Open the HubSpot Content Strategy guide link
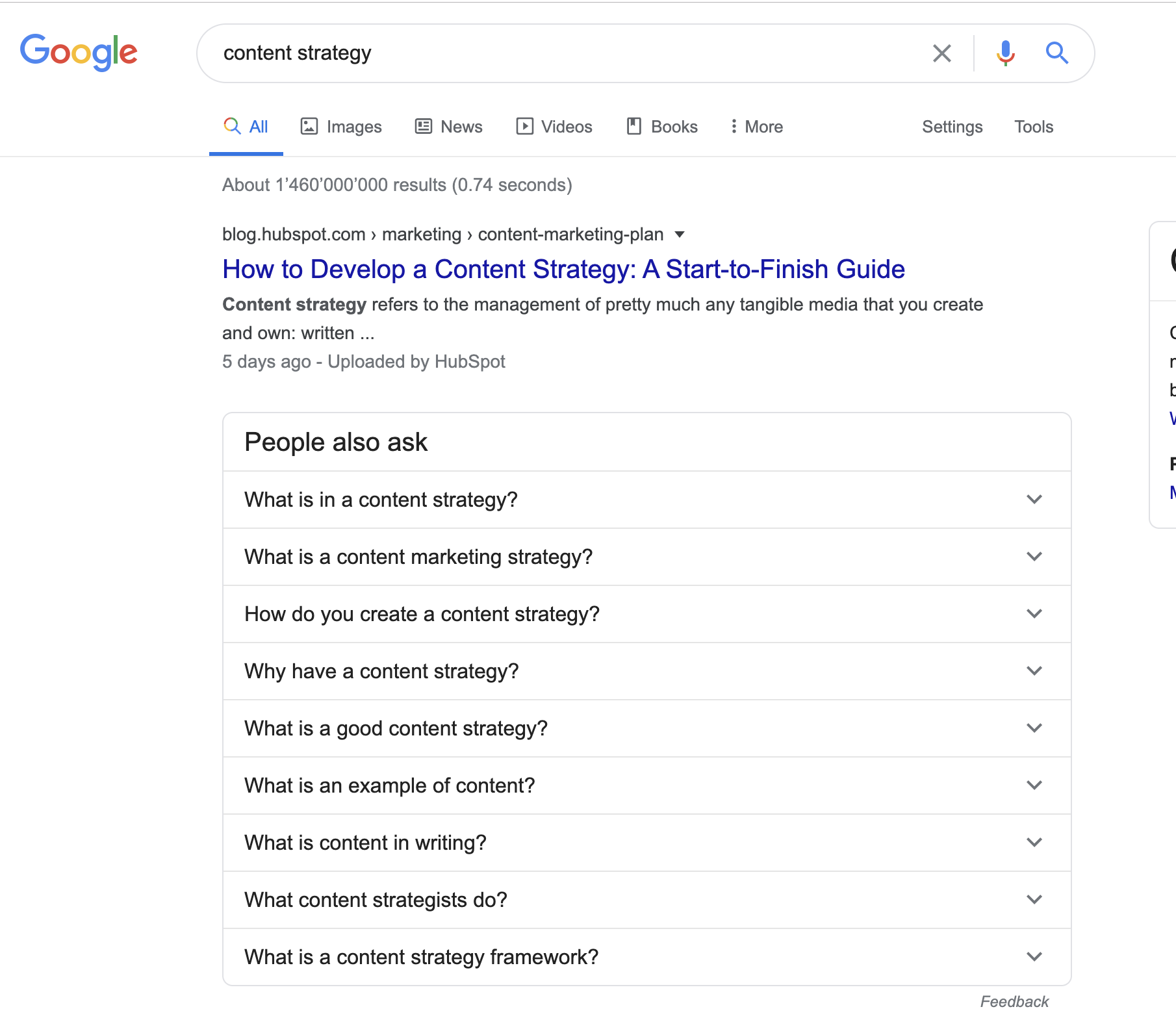This screenshot has width=1176, height=1020. (x=563, y=269)
